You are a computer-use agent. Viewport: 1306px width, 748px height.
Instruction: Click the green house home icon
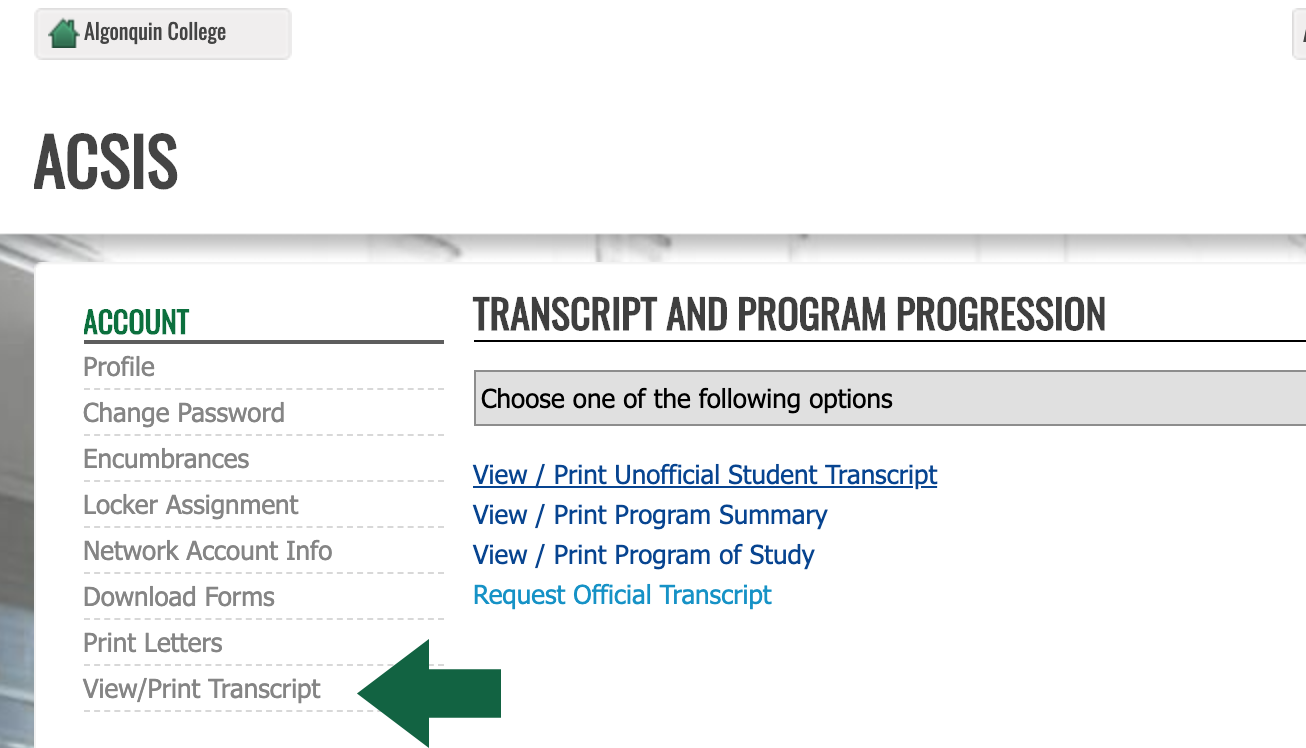click(64, 33)
